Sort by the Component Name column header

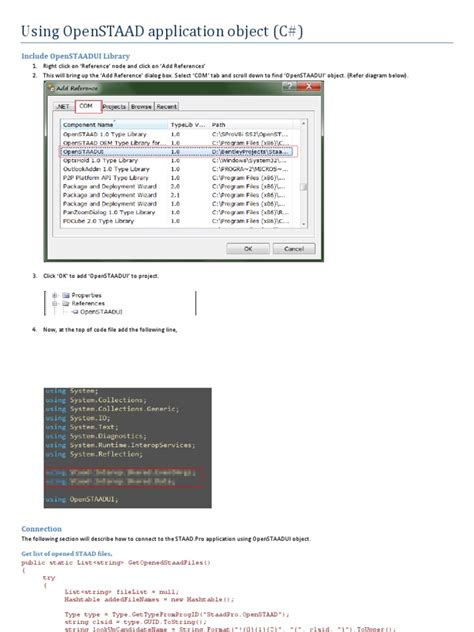[114, 125]
